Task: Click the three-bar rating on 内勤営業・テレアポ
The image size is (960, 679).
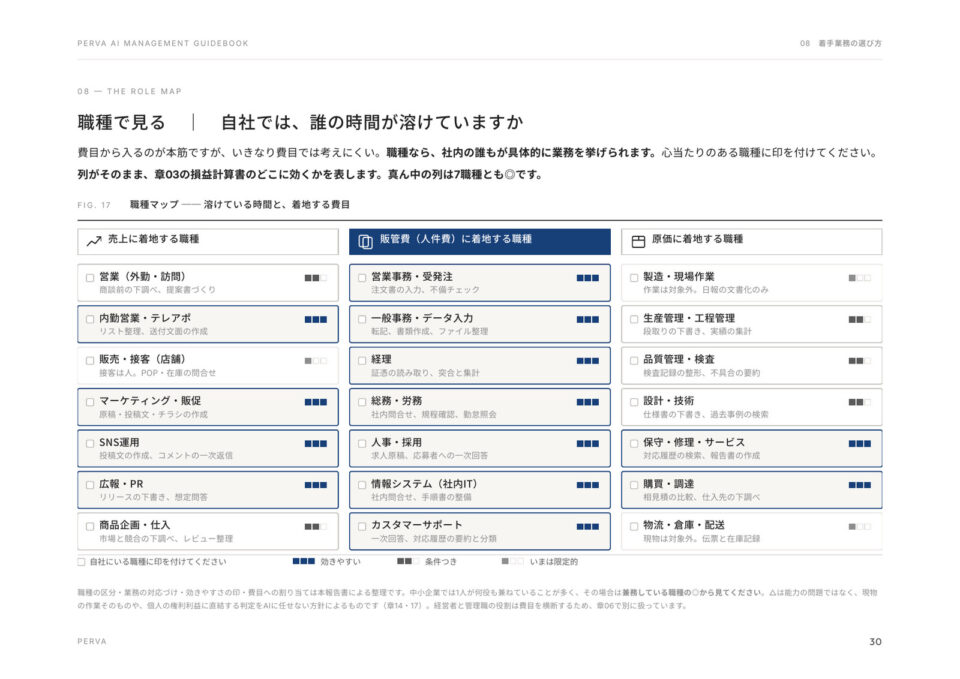Action: (x=316, y=319)
